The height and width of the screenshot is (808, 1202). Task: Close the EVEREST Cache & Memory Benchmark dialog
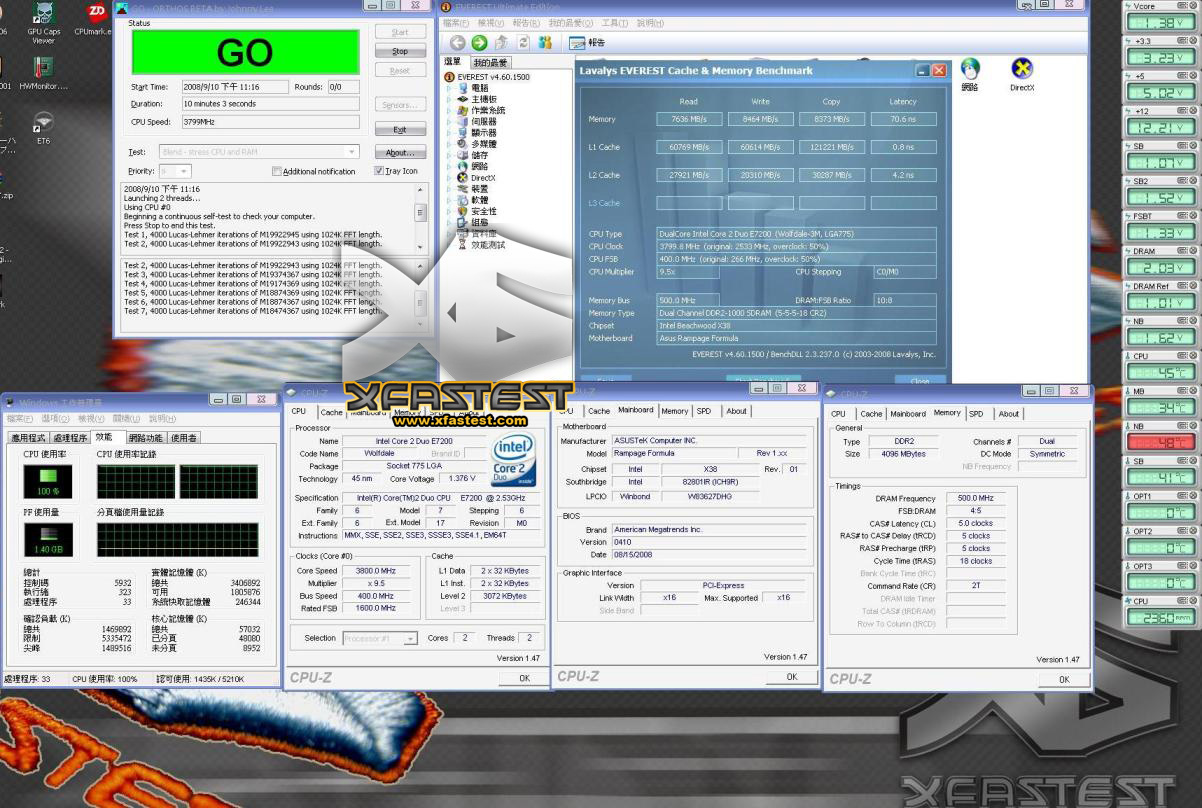click(938, 71)
